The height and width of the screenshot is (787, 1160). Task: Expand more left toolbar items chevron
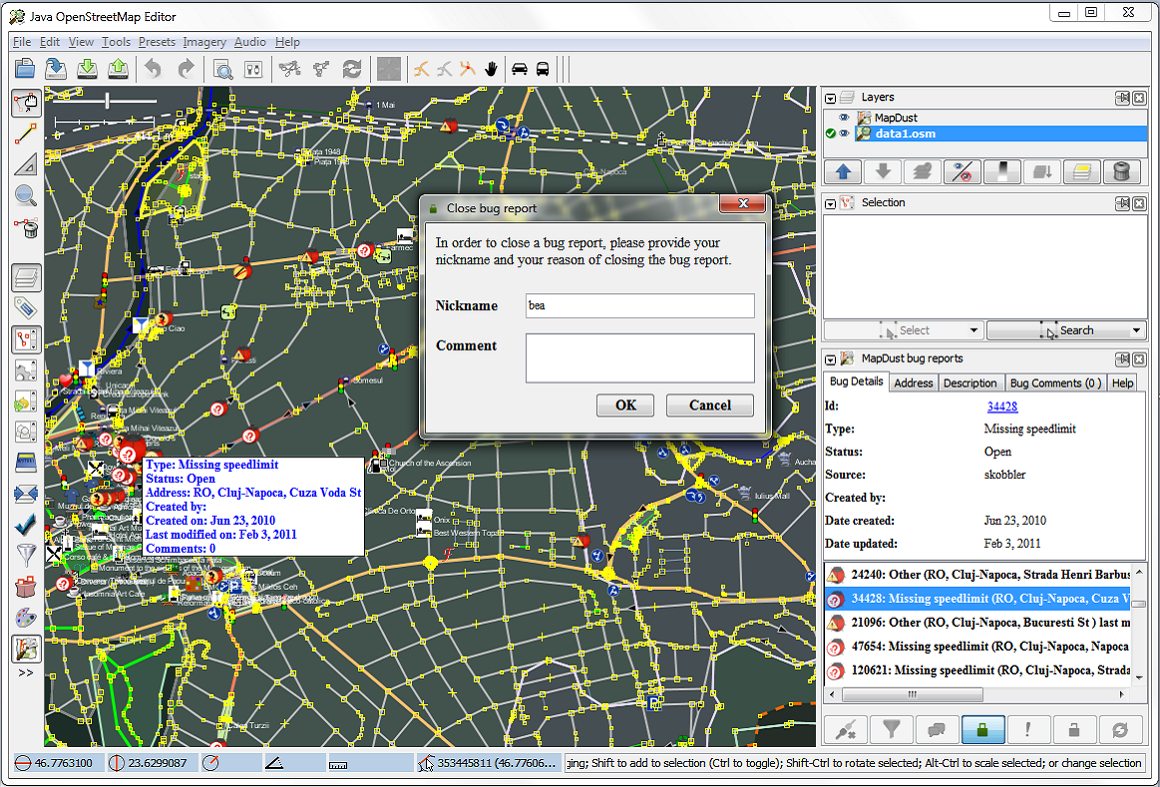coord(26,673)
